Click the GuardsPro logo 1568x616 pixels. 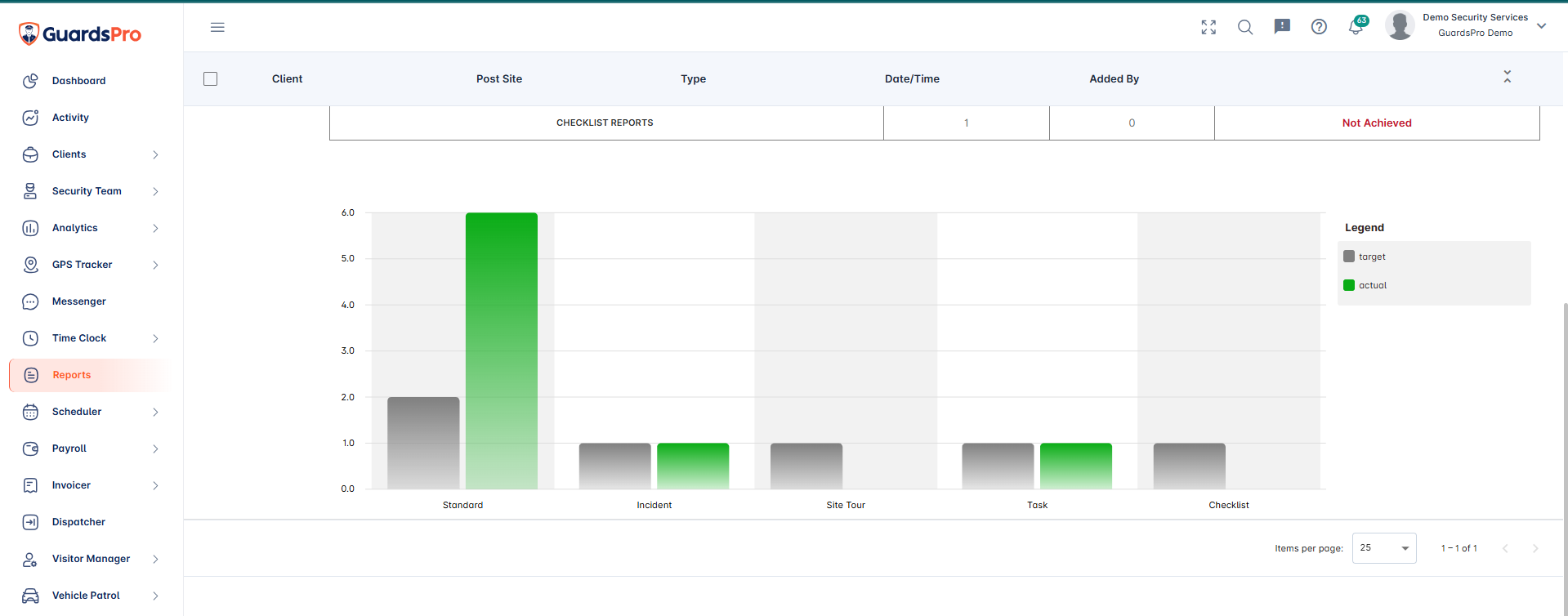(80, 33)
